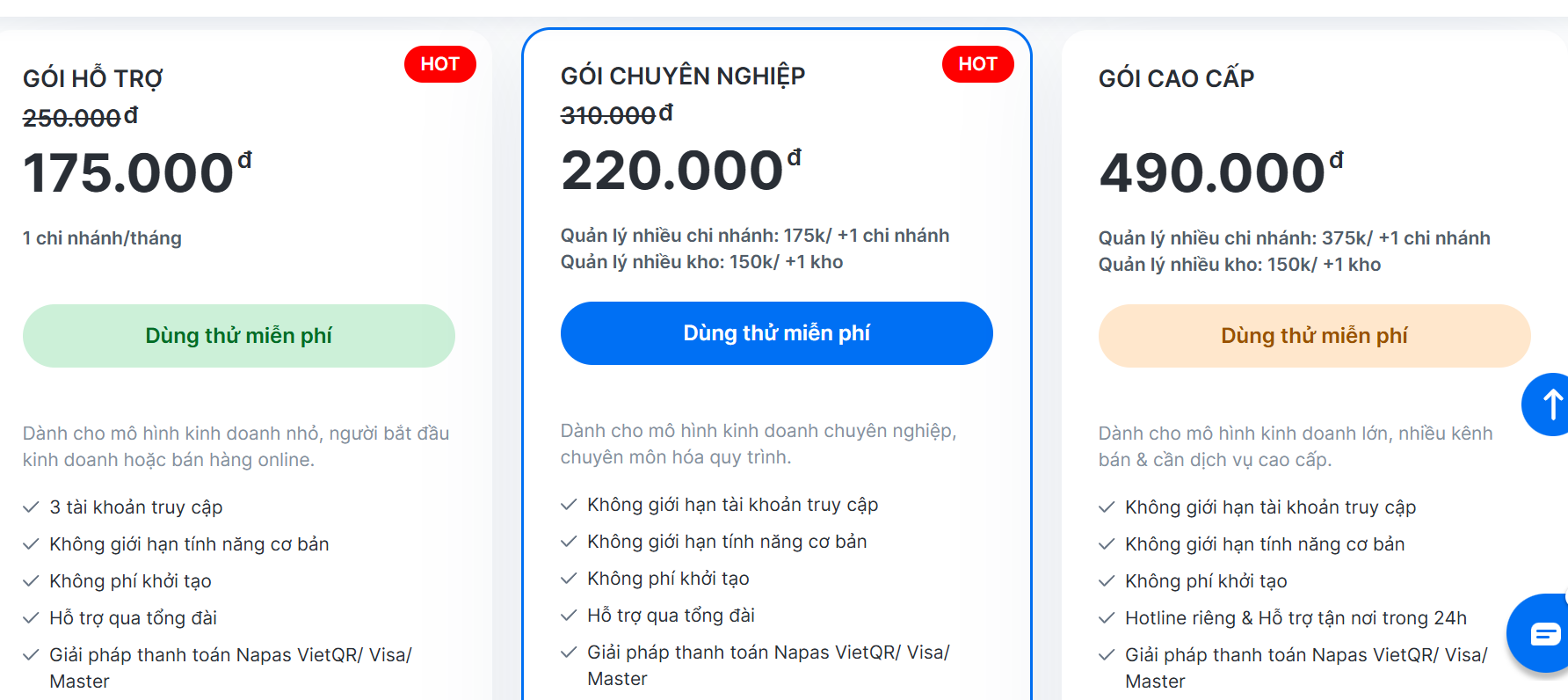Click checkmark beside Cao Cấp "Không phí khởi tạo"
The image size is (1568, 700).
click(x=1107, y=581)
